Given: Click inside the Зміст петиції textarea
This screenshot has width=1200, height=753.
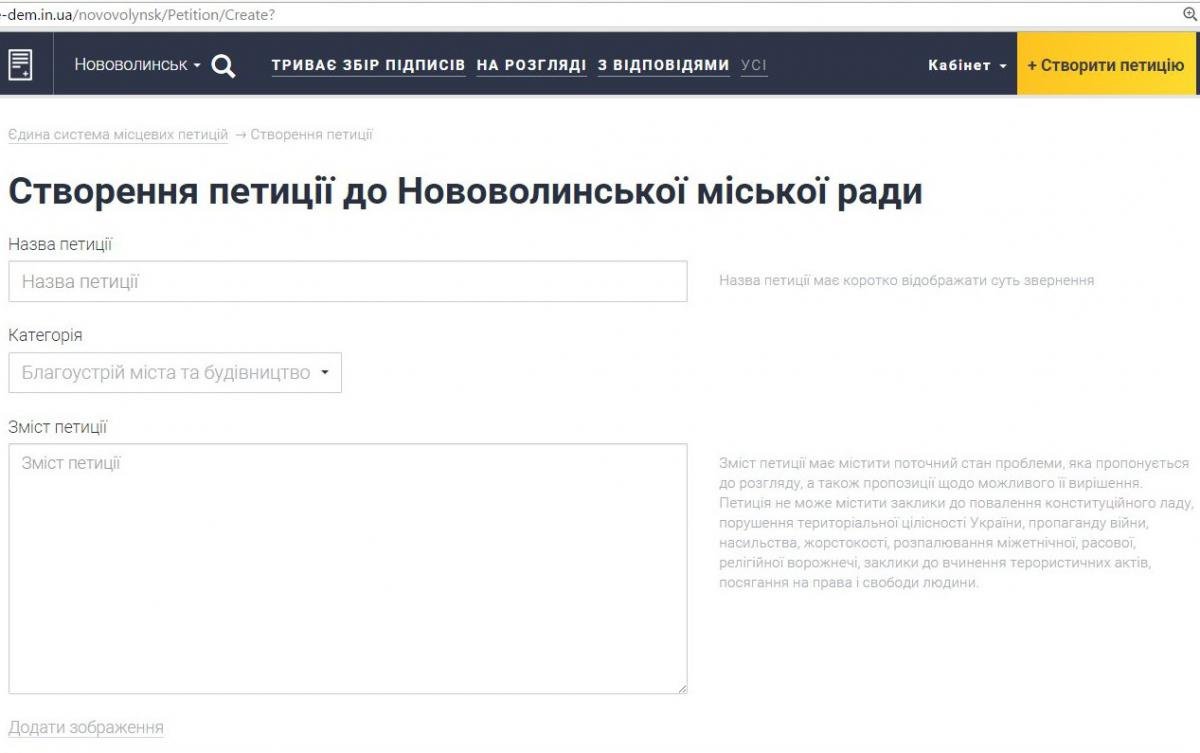Looking at the screenshot, I should (x=347, y=568).
